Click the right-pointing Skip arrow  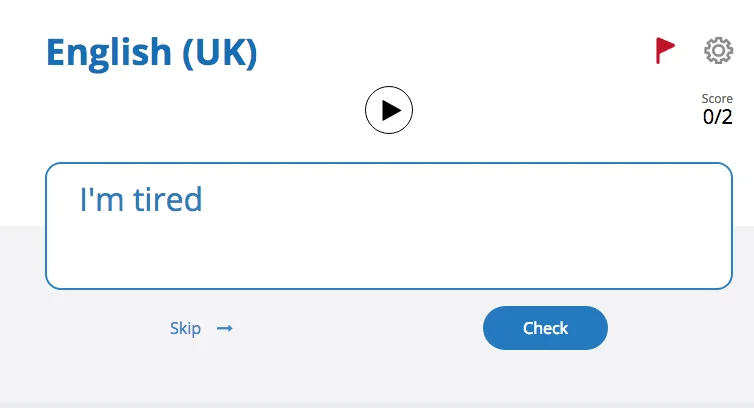[225, 328]
